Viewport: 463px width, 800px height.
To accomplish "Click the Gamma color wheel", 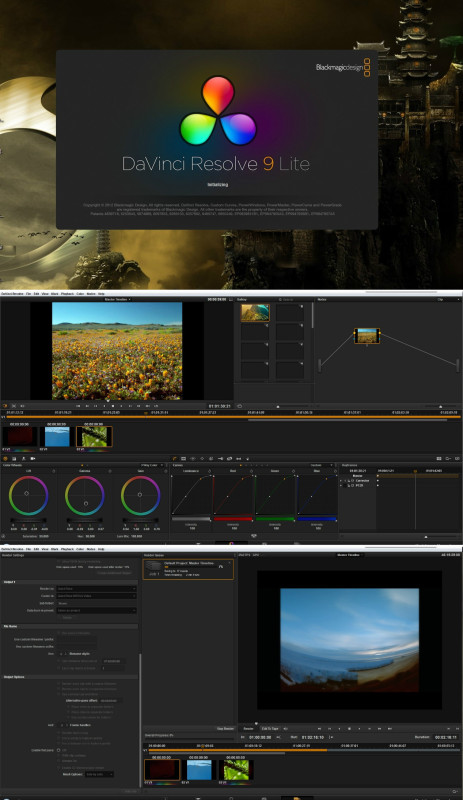I will (85, 495).
